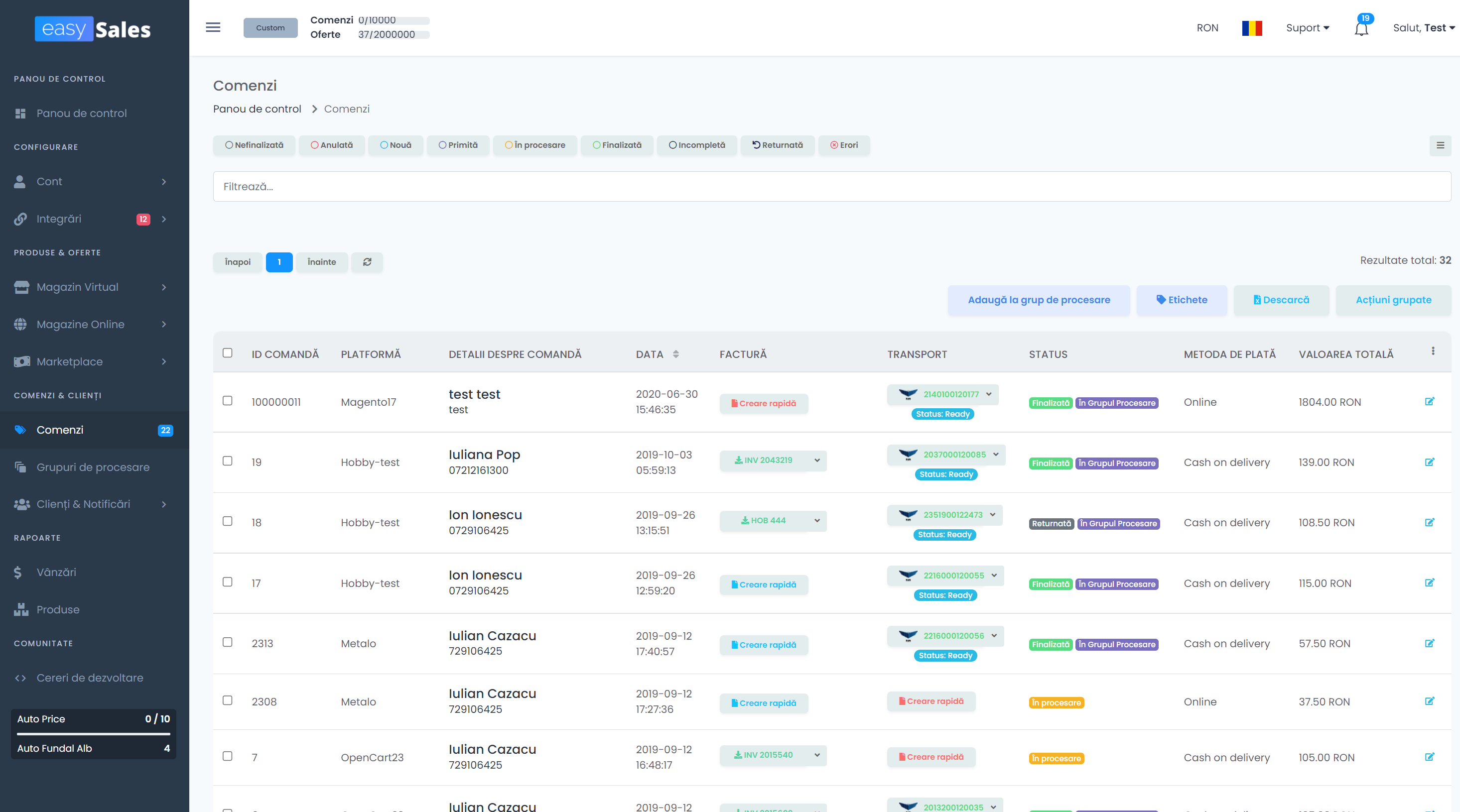The image size is (1460, 812).
Task: Click the table column options three-dot icon
Action: tap(1433, 351)
